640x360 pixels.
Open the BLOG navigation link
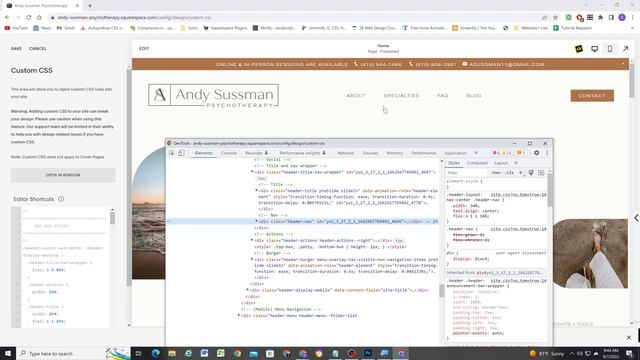click(474, 96)
